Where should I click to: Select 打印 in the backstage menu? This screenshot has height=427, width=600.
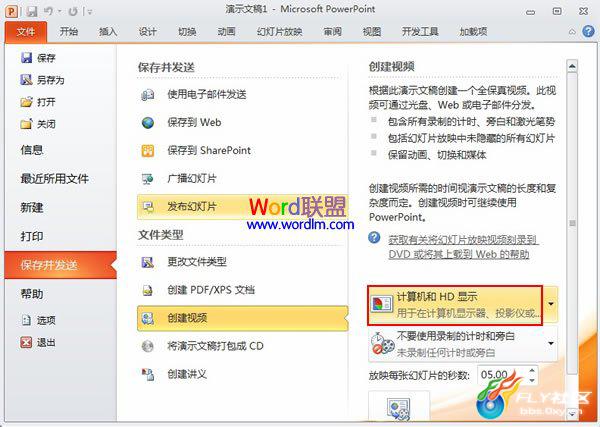32,236
